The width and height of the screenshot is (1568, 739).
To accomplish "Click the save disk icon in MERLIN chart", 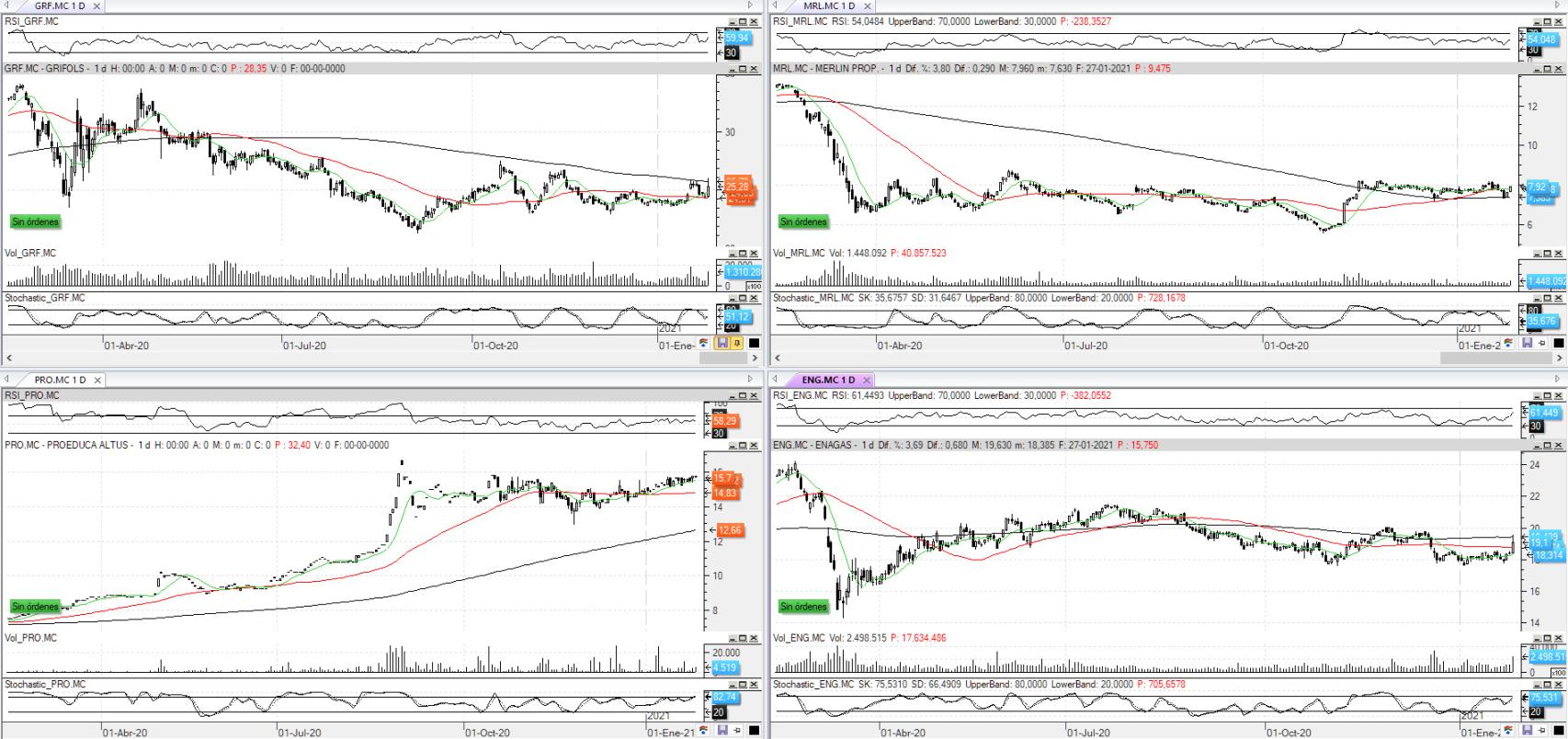I will [x=1528, y=343].
